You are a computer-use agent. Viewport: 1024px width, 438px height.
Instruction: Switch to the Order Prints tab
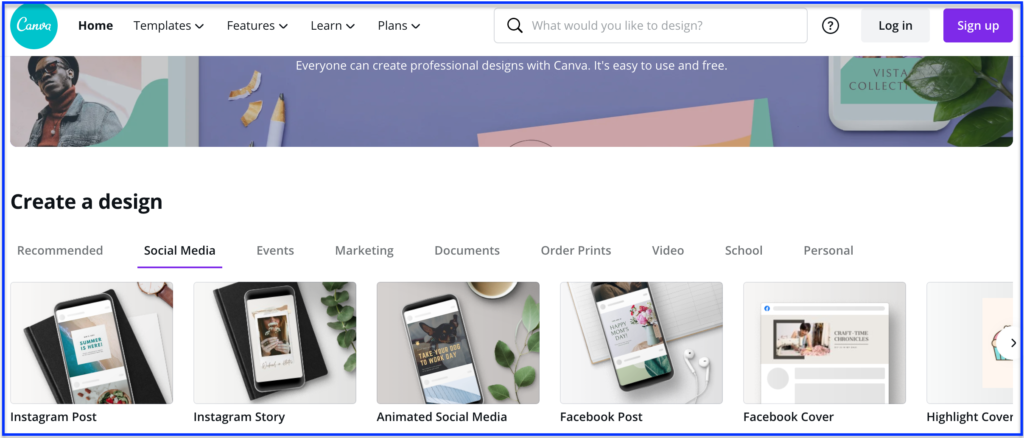(x=576, y=251)
